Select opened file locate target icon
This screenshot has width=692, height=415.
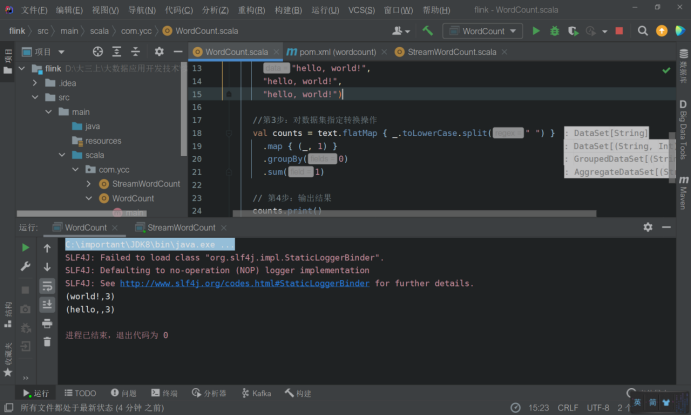(x=98, y=52)
